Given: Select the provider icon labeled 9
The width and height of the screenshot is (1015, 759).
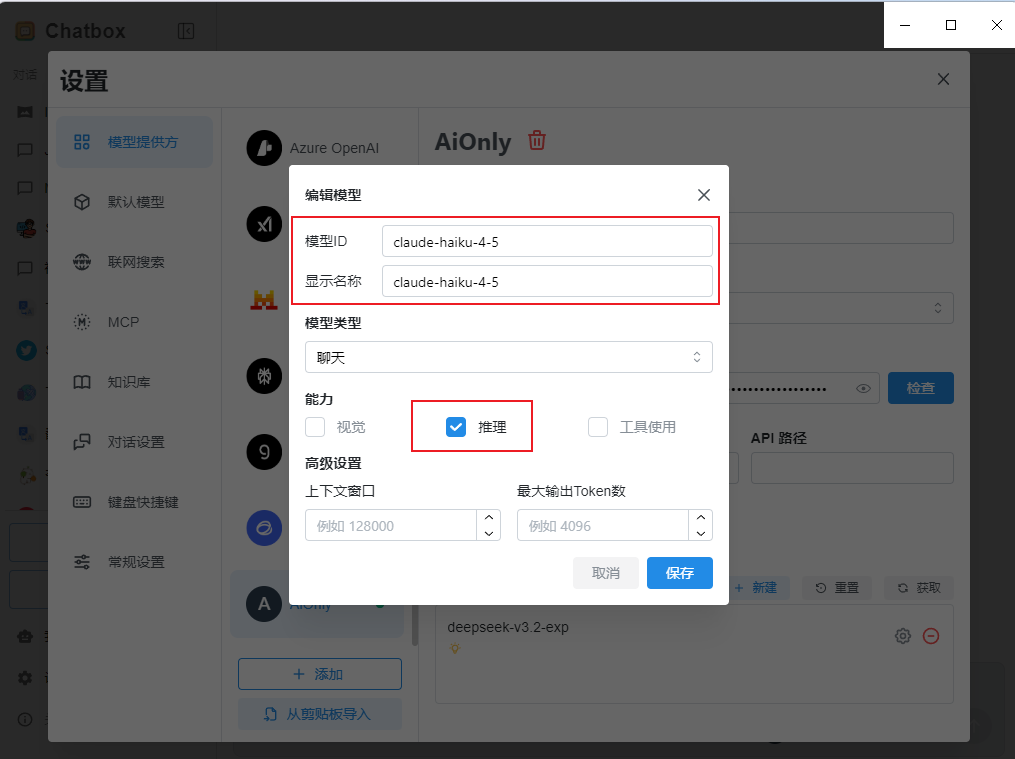Looking at the screenshot, I should pos(264,452).
